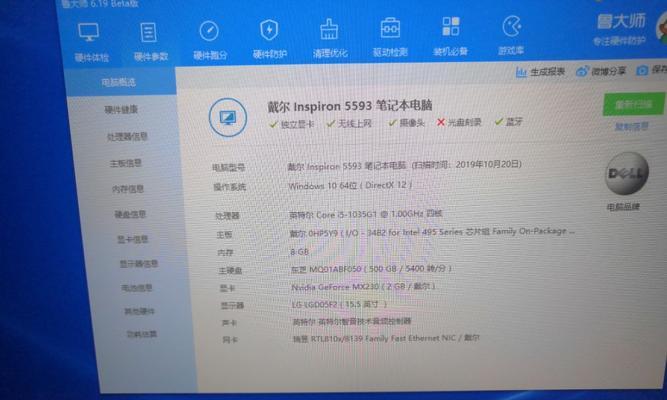Viewport: 667px width, 400px height.
Task: Click the 戴尔 0HP5Y9 motherboard value
Action: click(432, 232)
